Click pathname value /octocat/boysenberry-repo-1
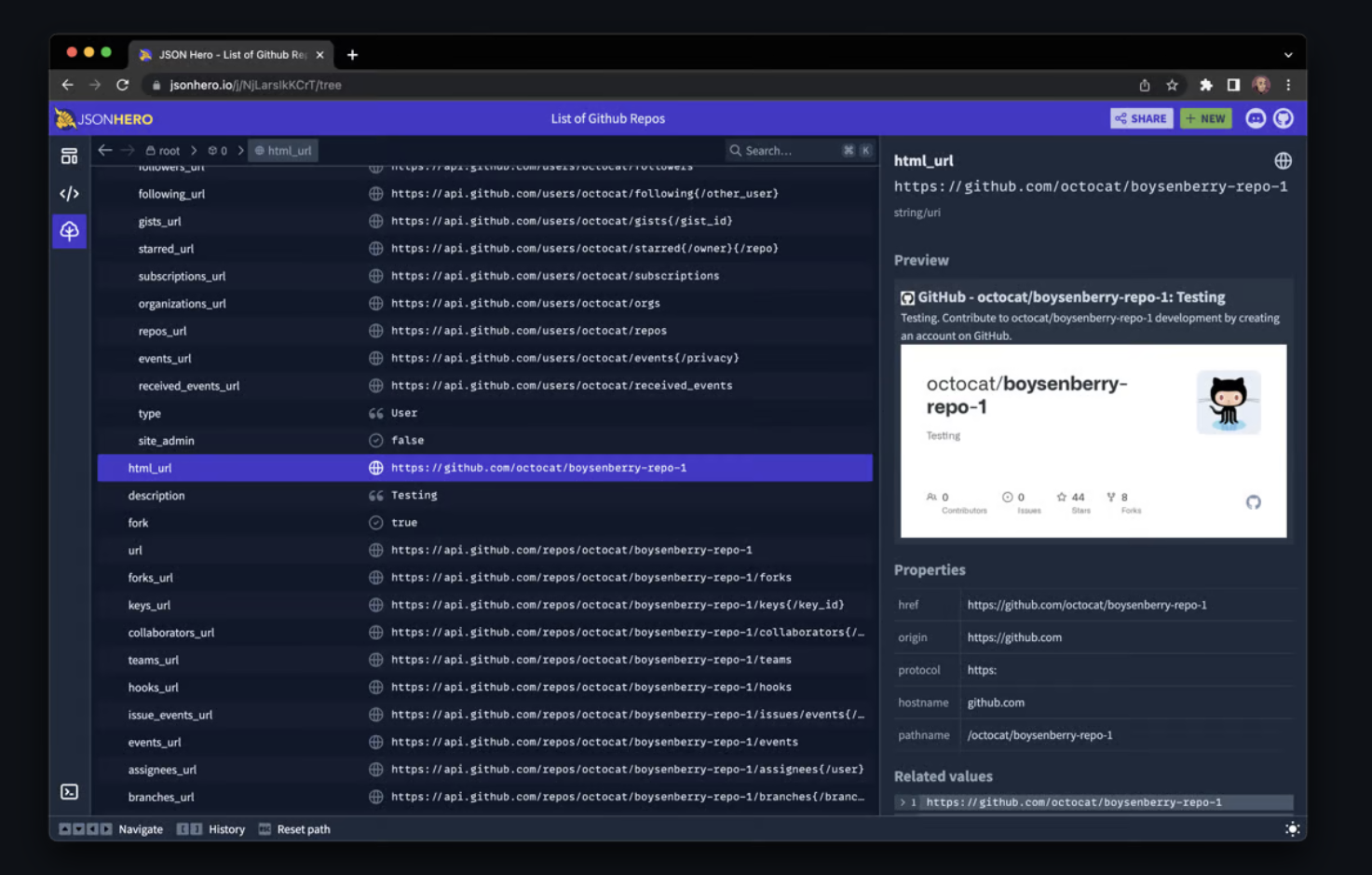 pyautogui.click(x=1039, y=735)
